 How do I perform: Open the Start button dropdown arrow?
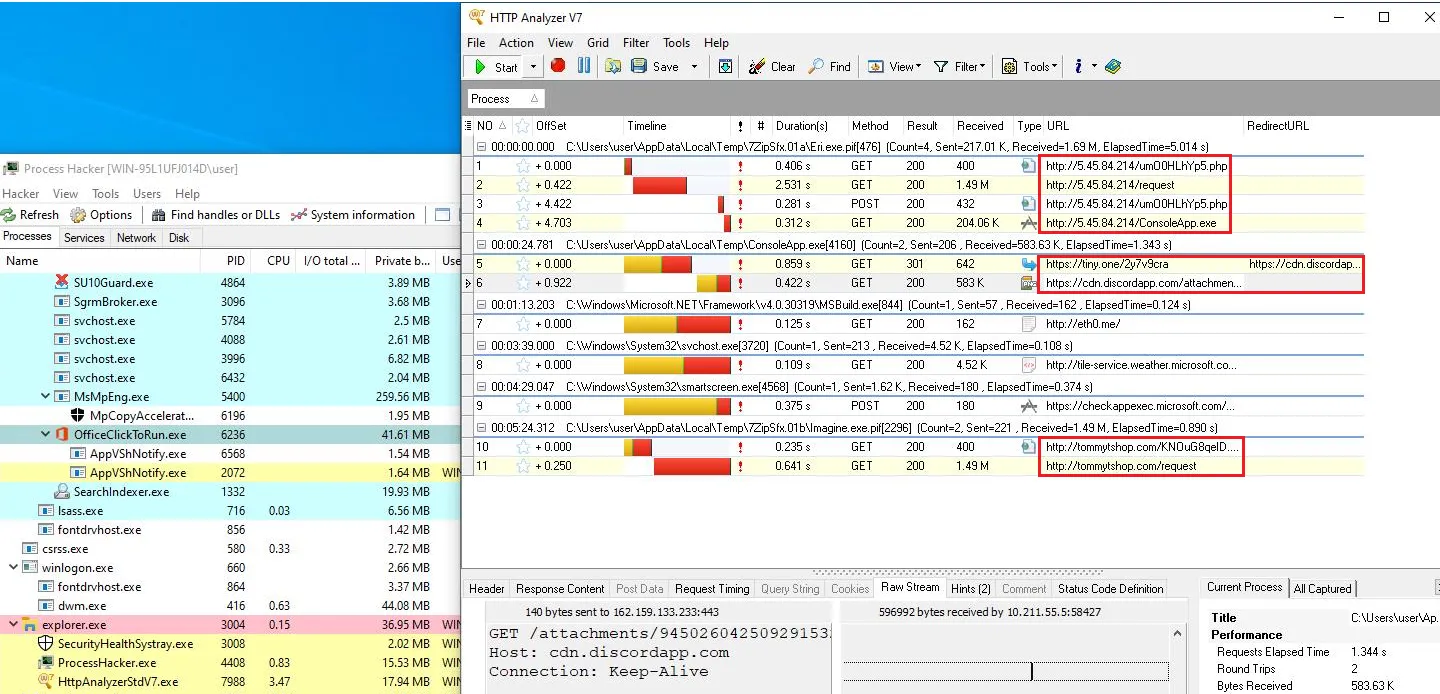pyautogui.click(x=533, y=67)
